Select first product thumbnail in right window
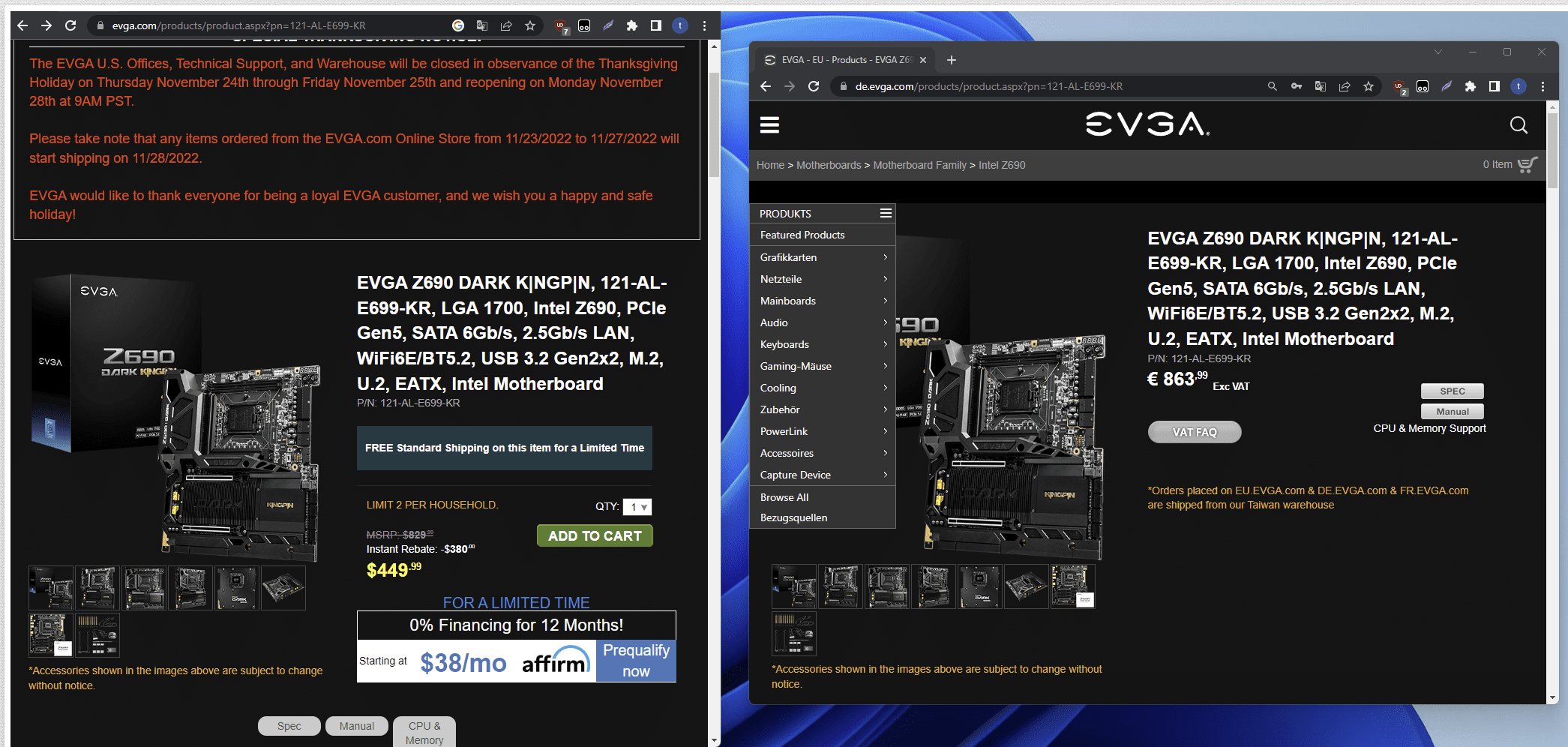1568x747 pixels. coord(794,586)
